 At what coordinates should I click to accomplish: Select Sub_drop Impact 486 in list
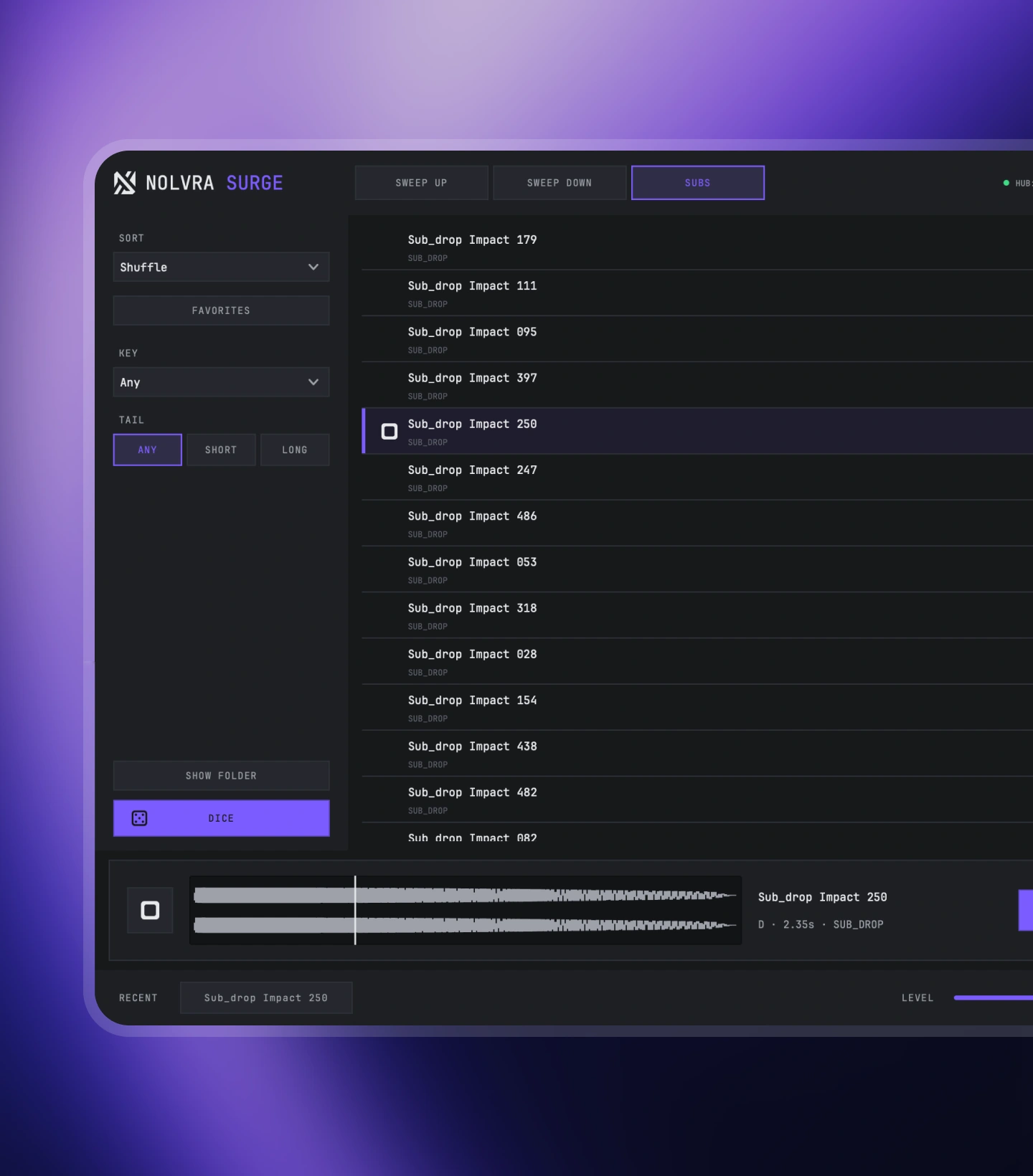tap(697, 523)
